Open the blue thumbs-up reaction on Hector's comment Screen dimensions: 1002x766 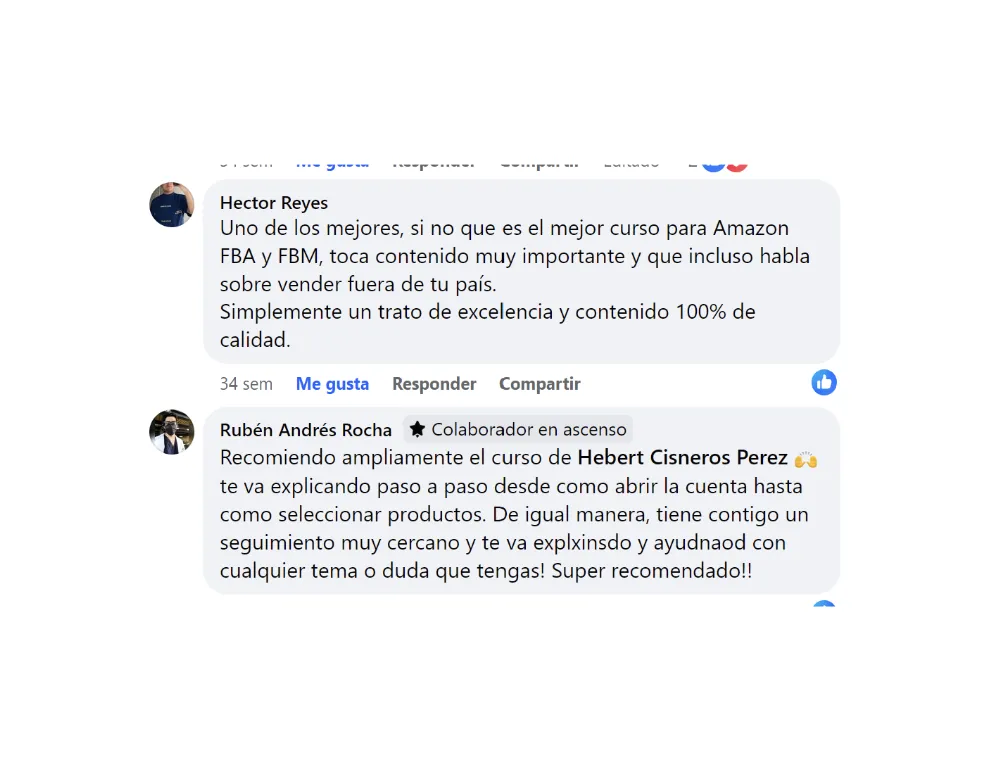pos(824,382)
